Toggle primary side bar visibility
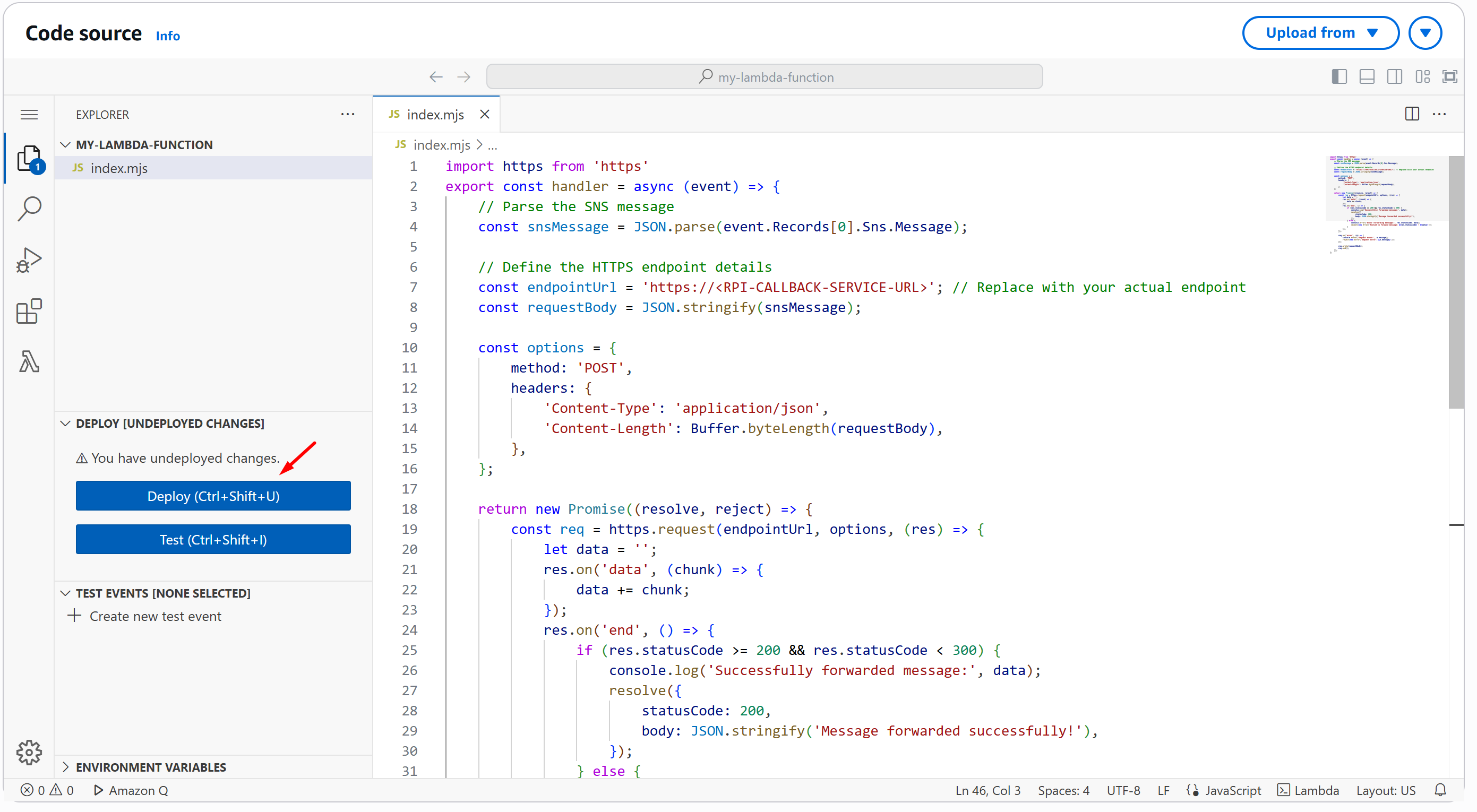The width and height of the screenshot is (1477, 812). (x=1339, y=77)
